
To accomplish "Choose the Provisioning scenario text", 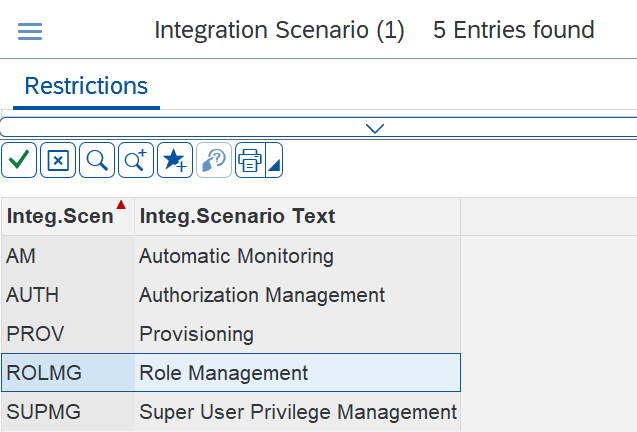I will point(196,334).
